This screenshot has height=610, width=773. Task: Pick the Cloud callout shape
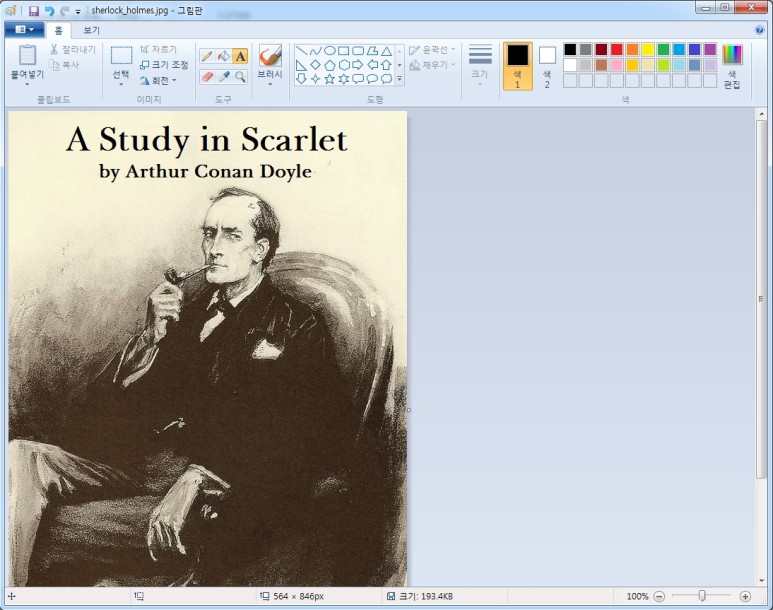coord(387,79)
